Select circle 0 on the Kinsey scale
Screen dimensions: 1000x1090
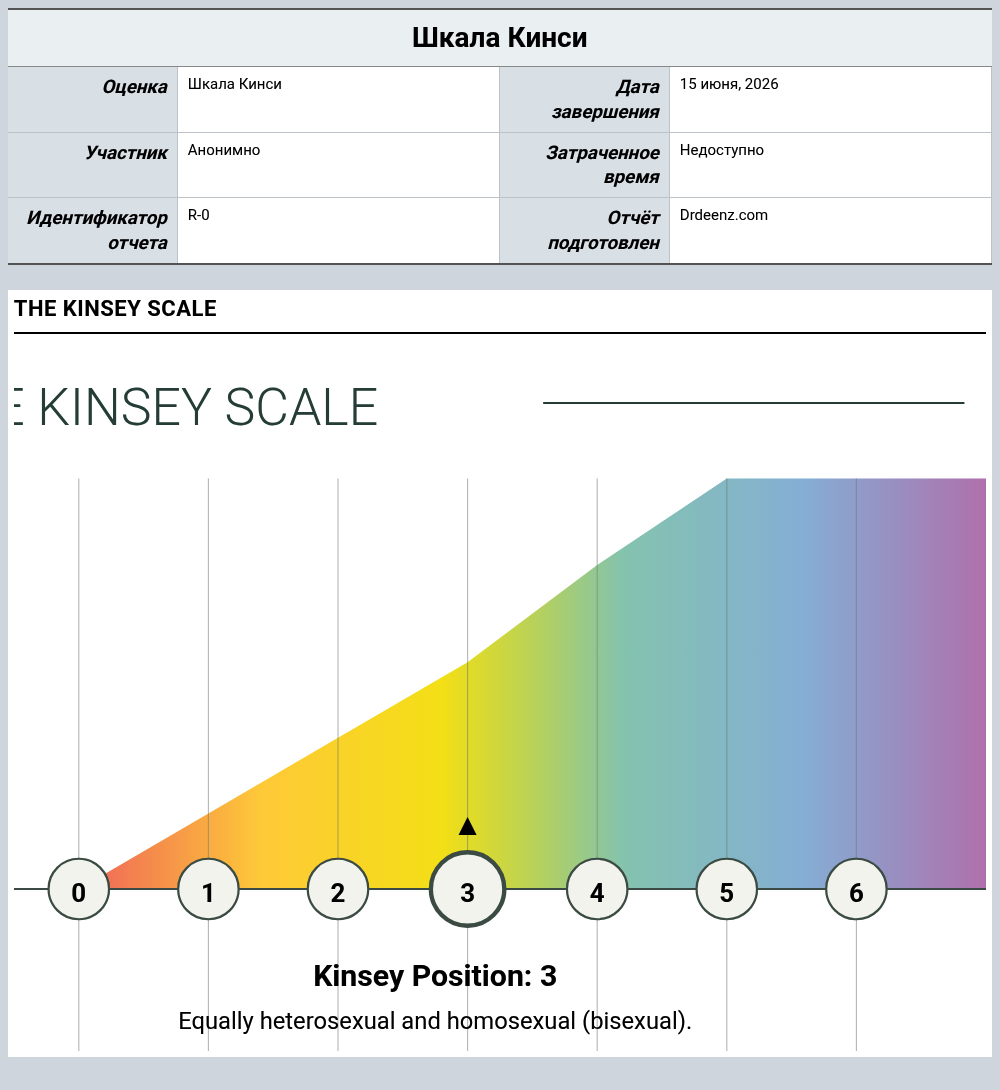(79, 889)
